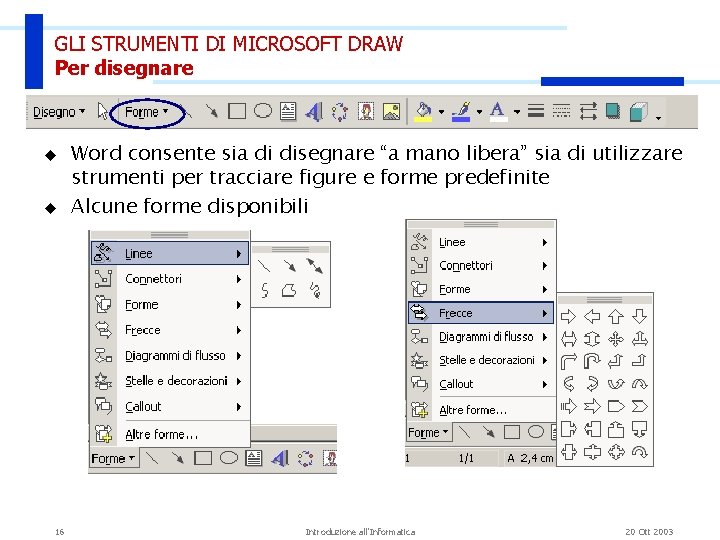720x540 pixels.
Task: Open Diagrammi di flusso in left menu
Action: pos(170,355)
